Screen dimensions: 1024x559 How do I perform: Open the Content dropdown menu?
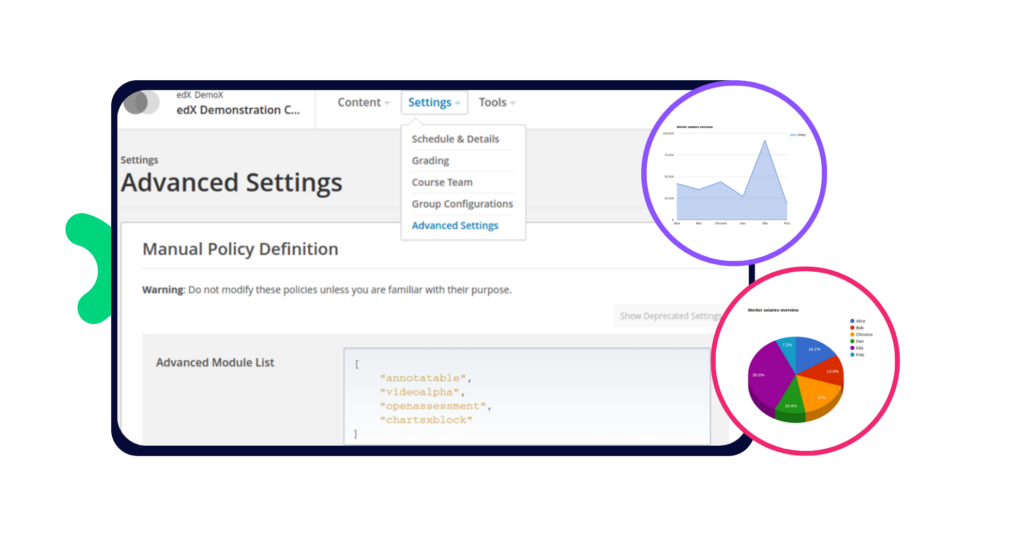[363, 102]
